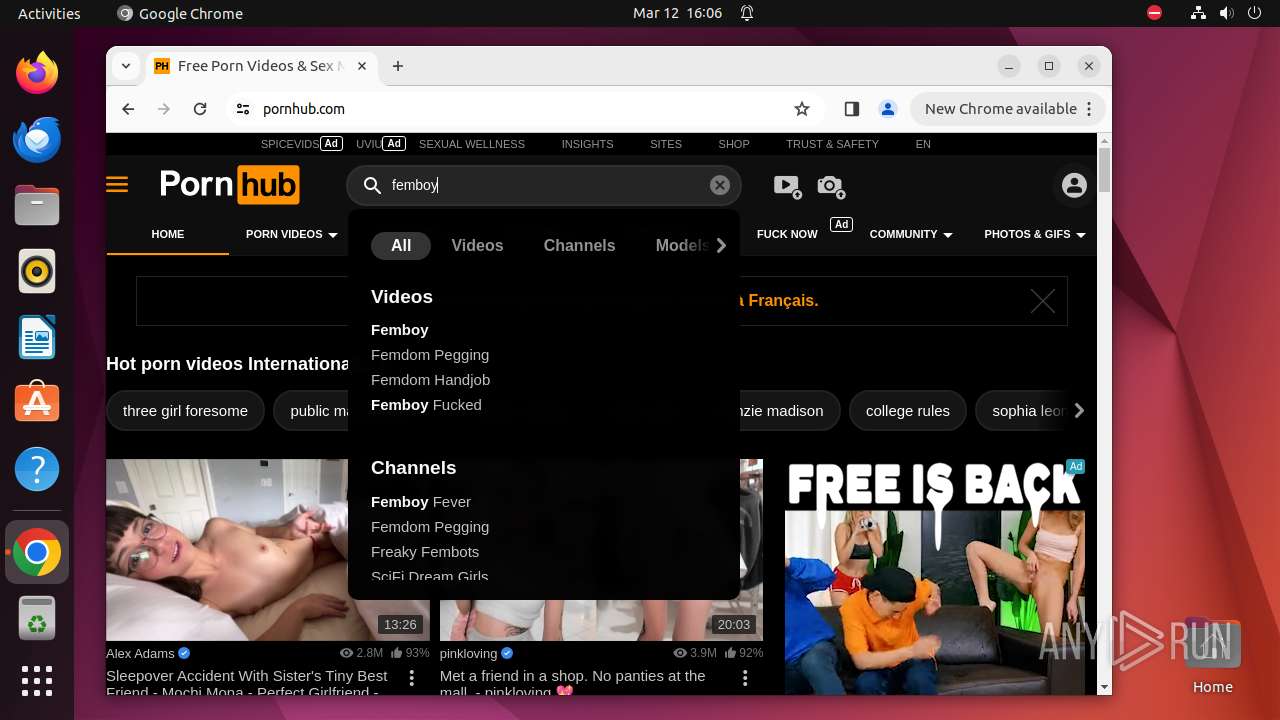
Task: Switch to the Channels search filter tab
Action: tap(579, 245)
